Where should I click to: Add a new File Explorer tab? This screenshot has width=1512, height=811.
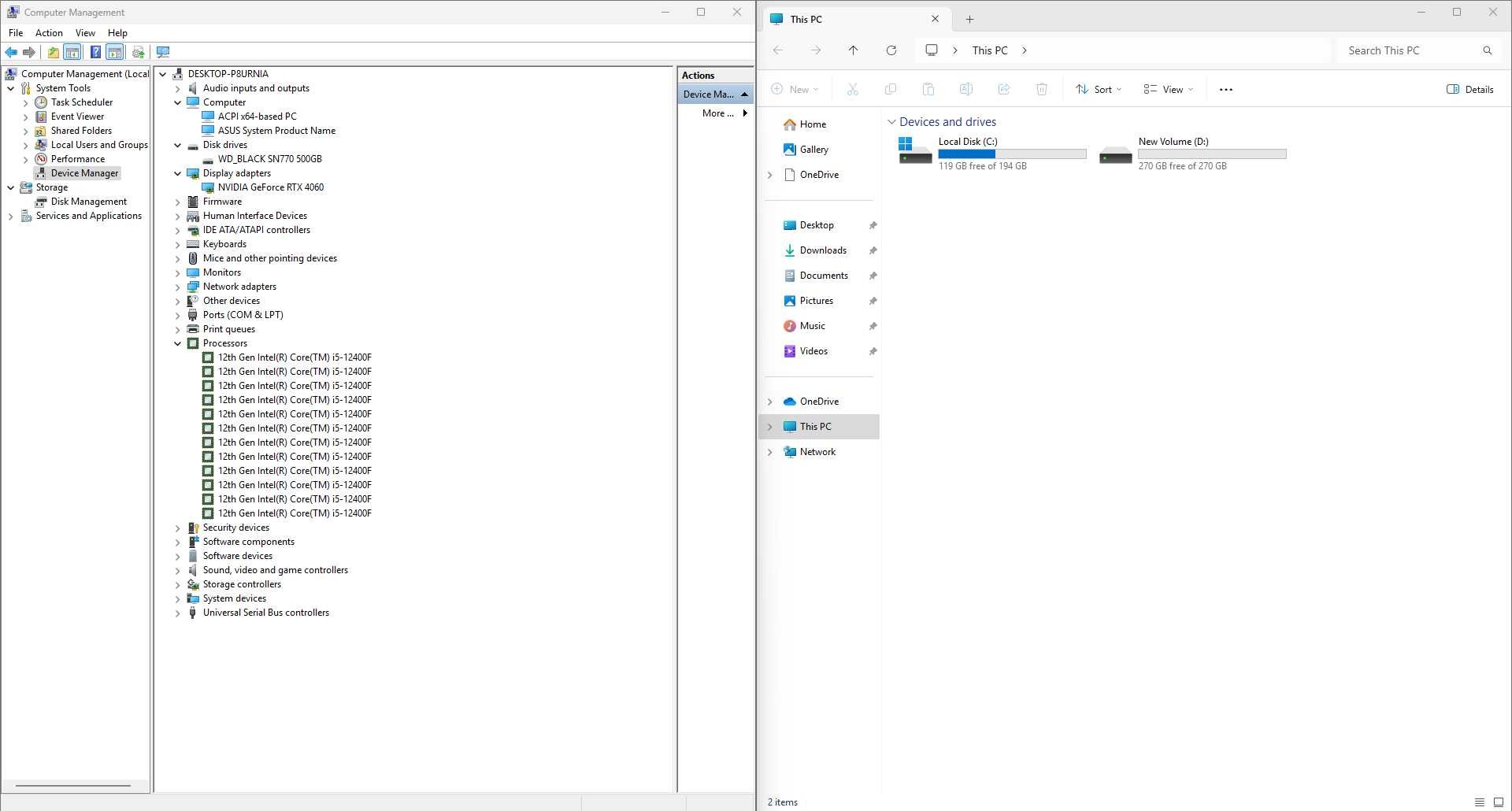point(969,20)
